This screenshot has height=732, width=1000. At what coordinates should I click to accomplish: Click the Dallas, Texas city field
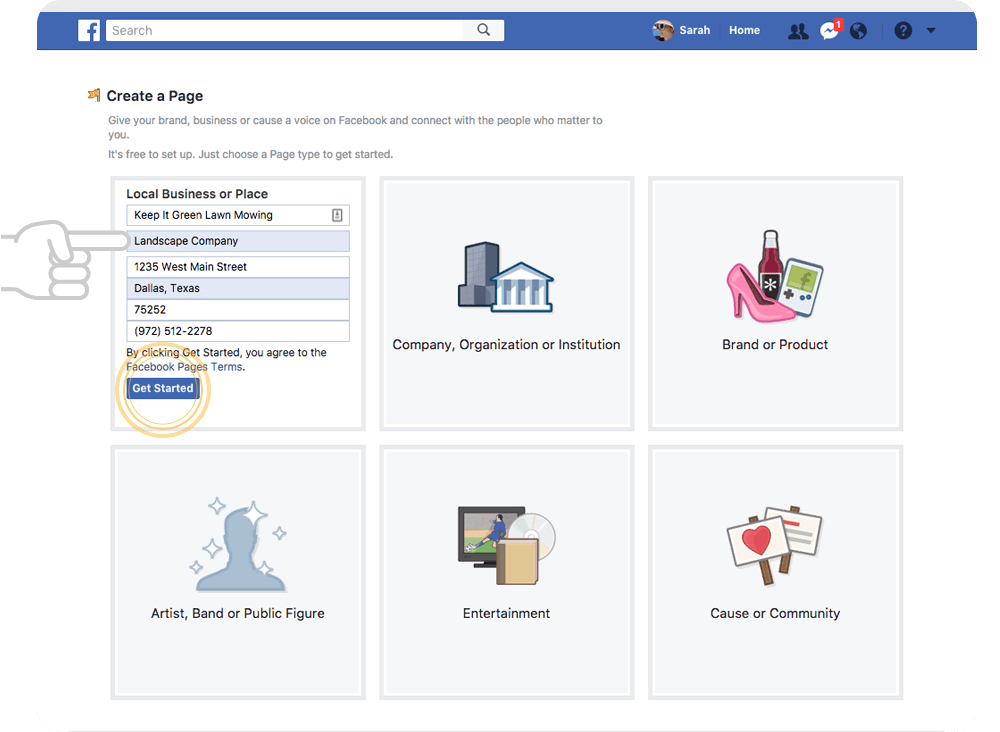(238, 288)
